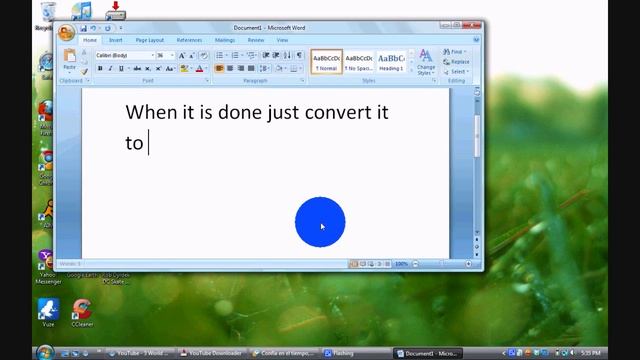640x360 pixels.
Task: Redo the last action
Action: tap(108, 28)
